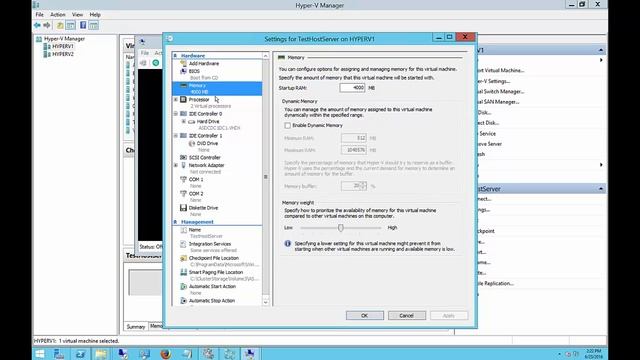This screenshot has width=640, height=360.
Task: Select Checkpoint File Location
Action: [x=213, y=258]
